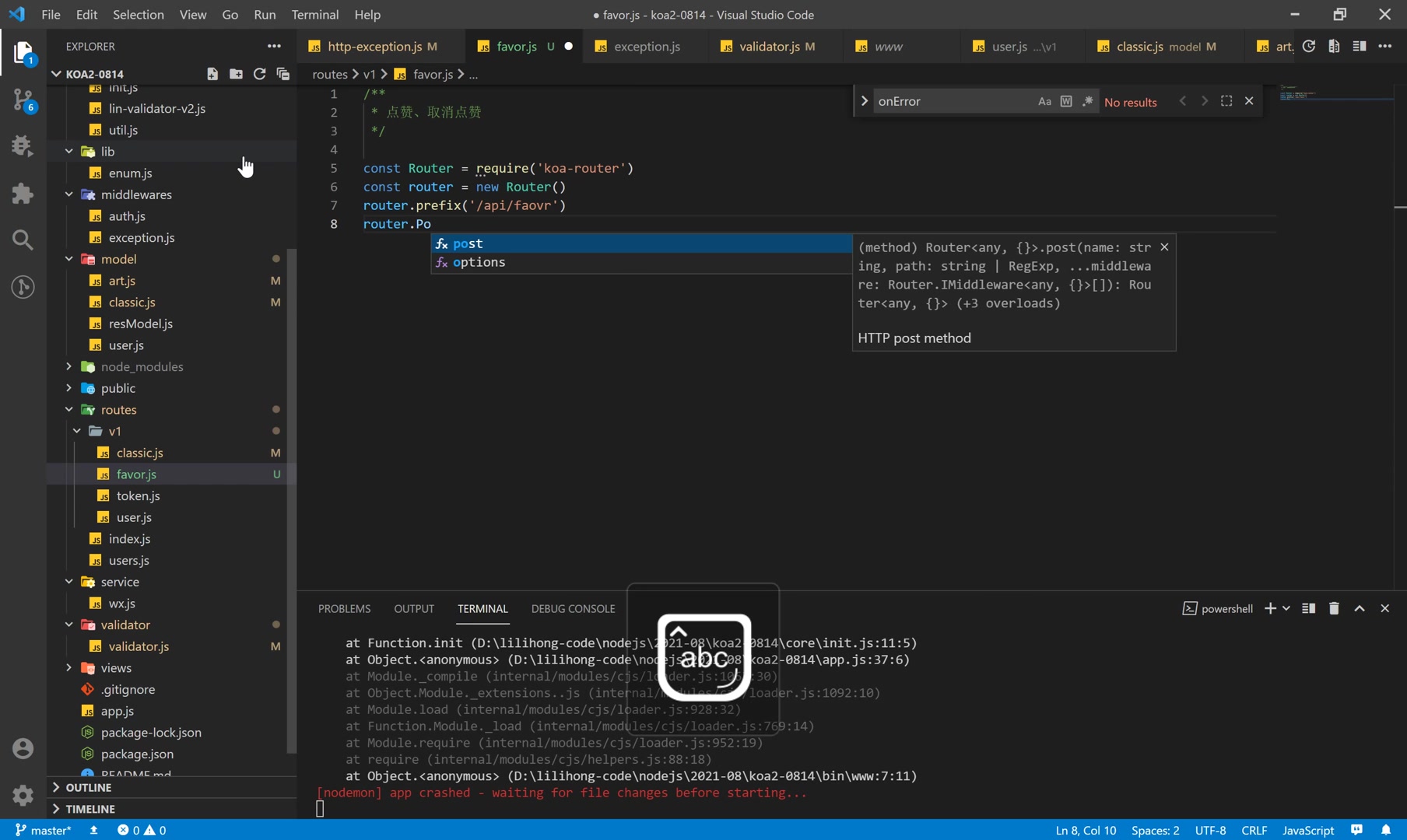Toggle Use Regular Expression in find

tap(1088, 101)
